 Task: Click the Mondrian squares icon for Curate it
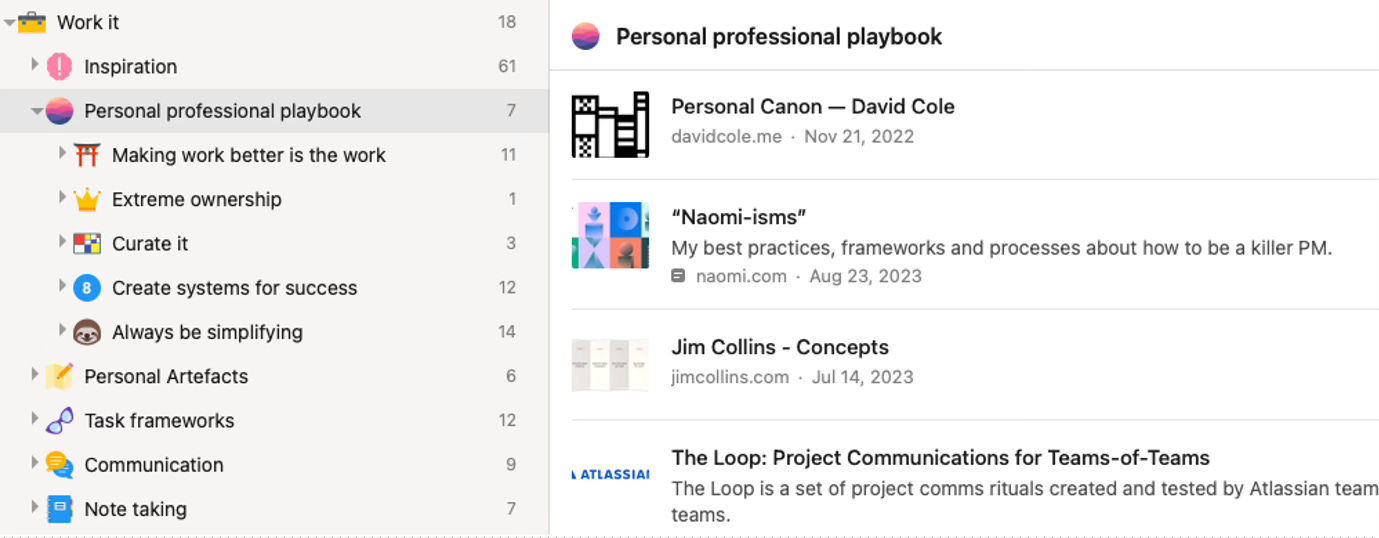point(87,243)
